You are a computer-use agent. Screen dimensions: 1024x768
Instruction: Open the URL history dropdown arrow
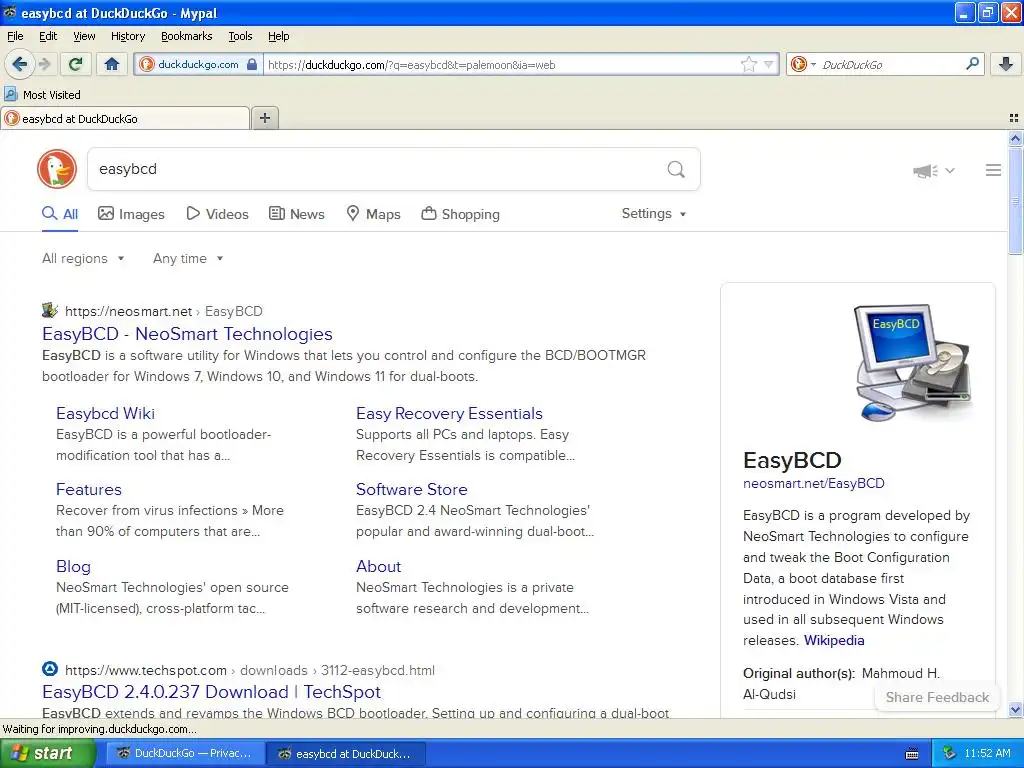coord(769,64)
